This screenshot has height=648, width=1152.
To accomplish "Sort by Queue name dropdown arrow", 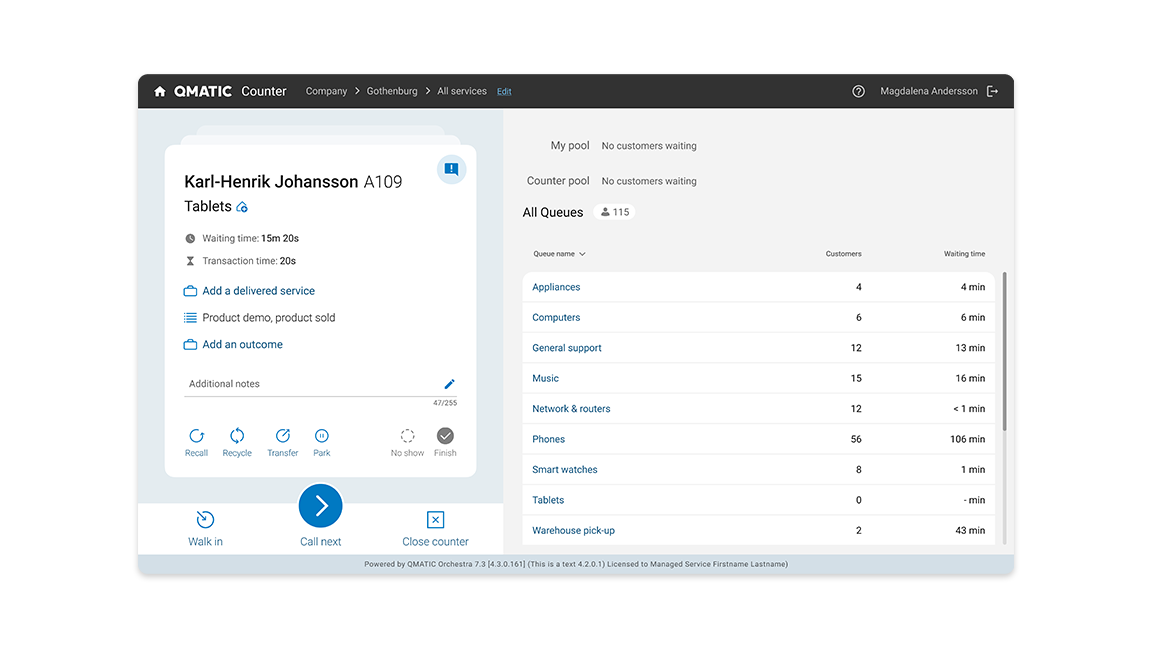I will (x=583, y=254).
